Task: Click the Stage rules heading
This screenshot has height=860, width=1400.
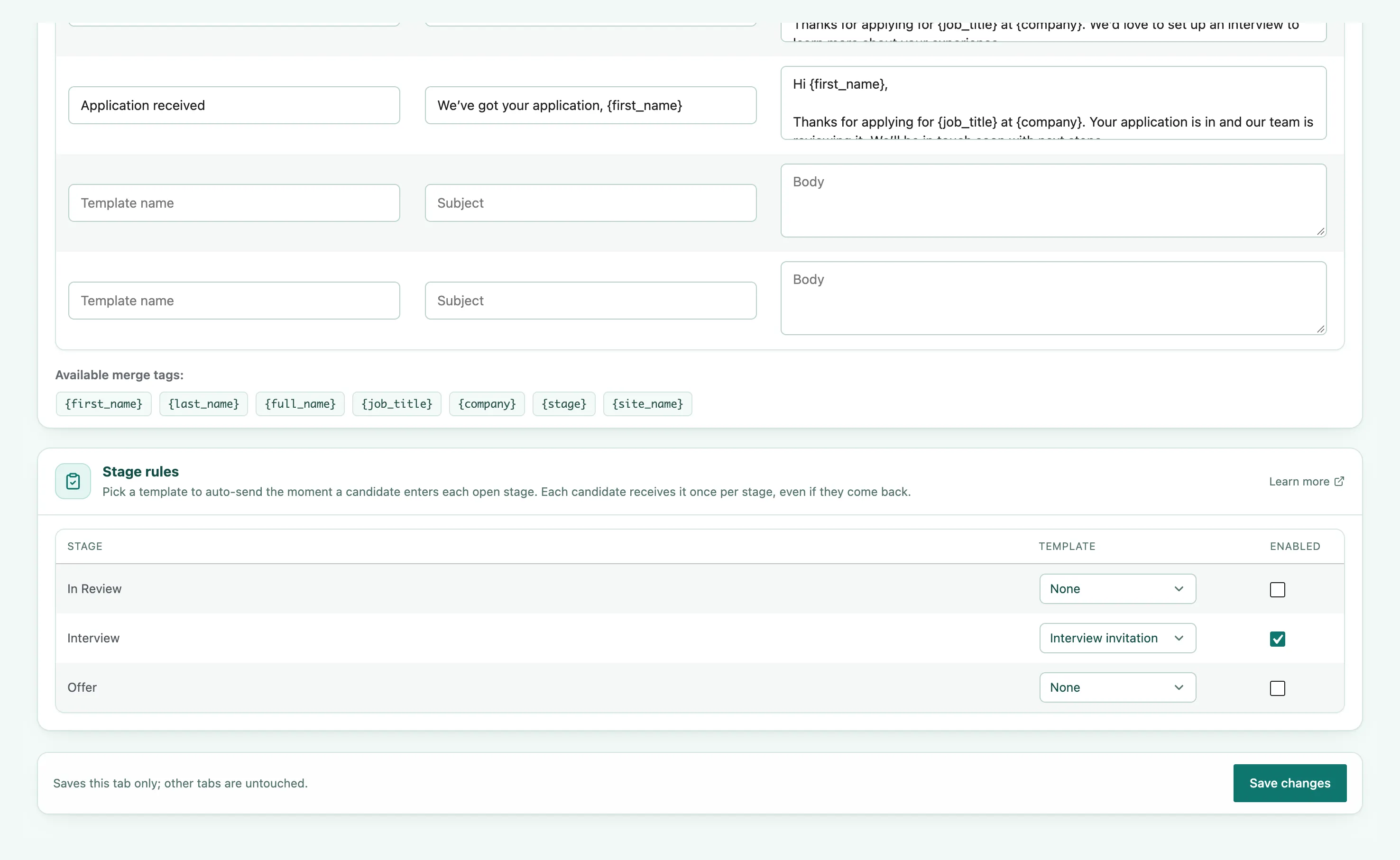Action: click(x=140, y=472)
